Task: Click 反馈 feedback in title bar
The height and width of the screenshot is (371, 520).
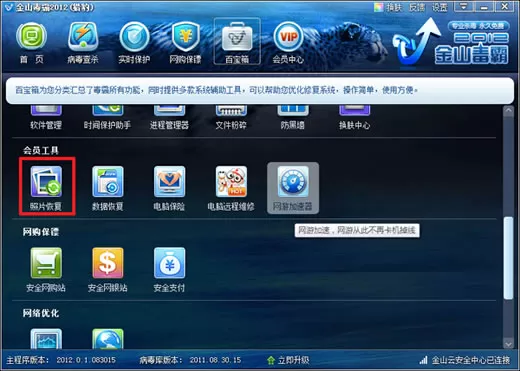Action: 417,7
